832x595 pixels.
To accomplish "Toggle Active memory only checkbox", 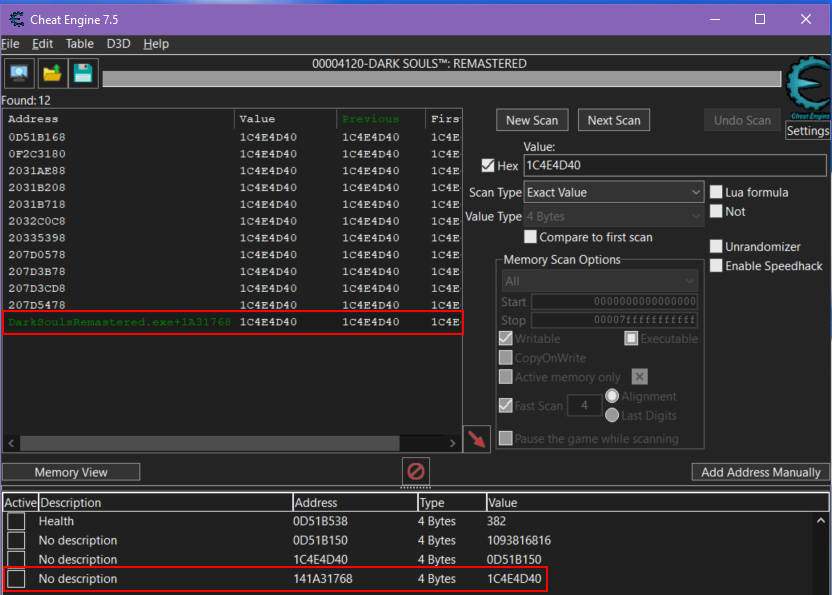I will click(x=506, y=377).
